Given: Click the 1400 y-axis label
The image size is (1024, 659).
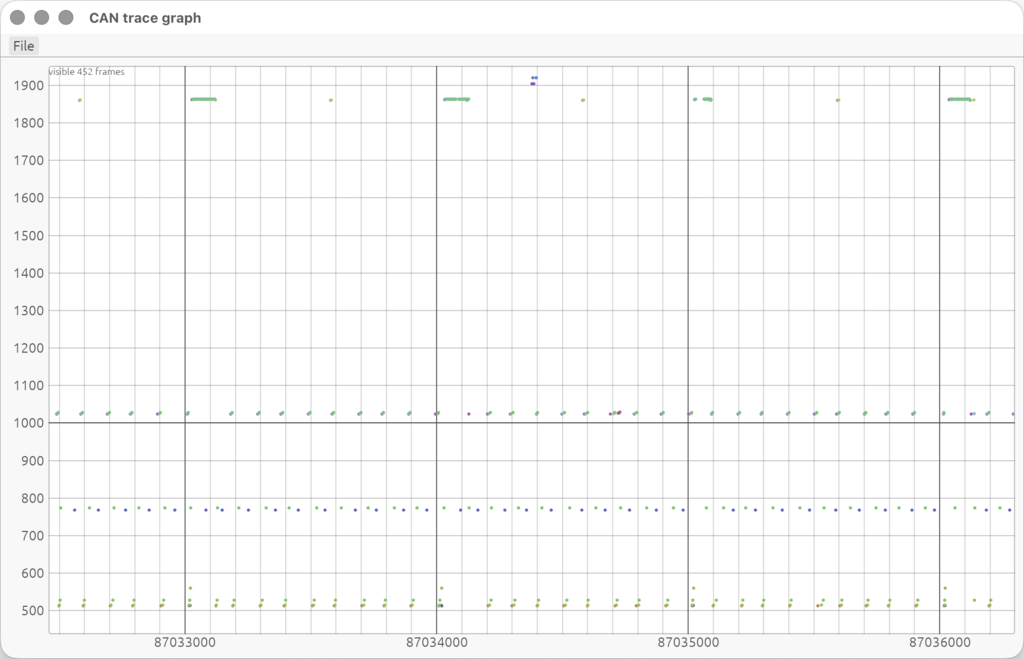Looking at the screenshot, I should tap(29, 273).
